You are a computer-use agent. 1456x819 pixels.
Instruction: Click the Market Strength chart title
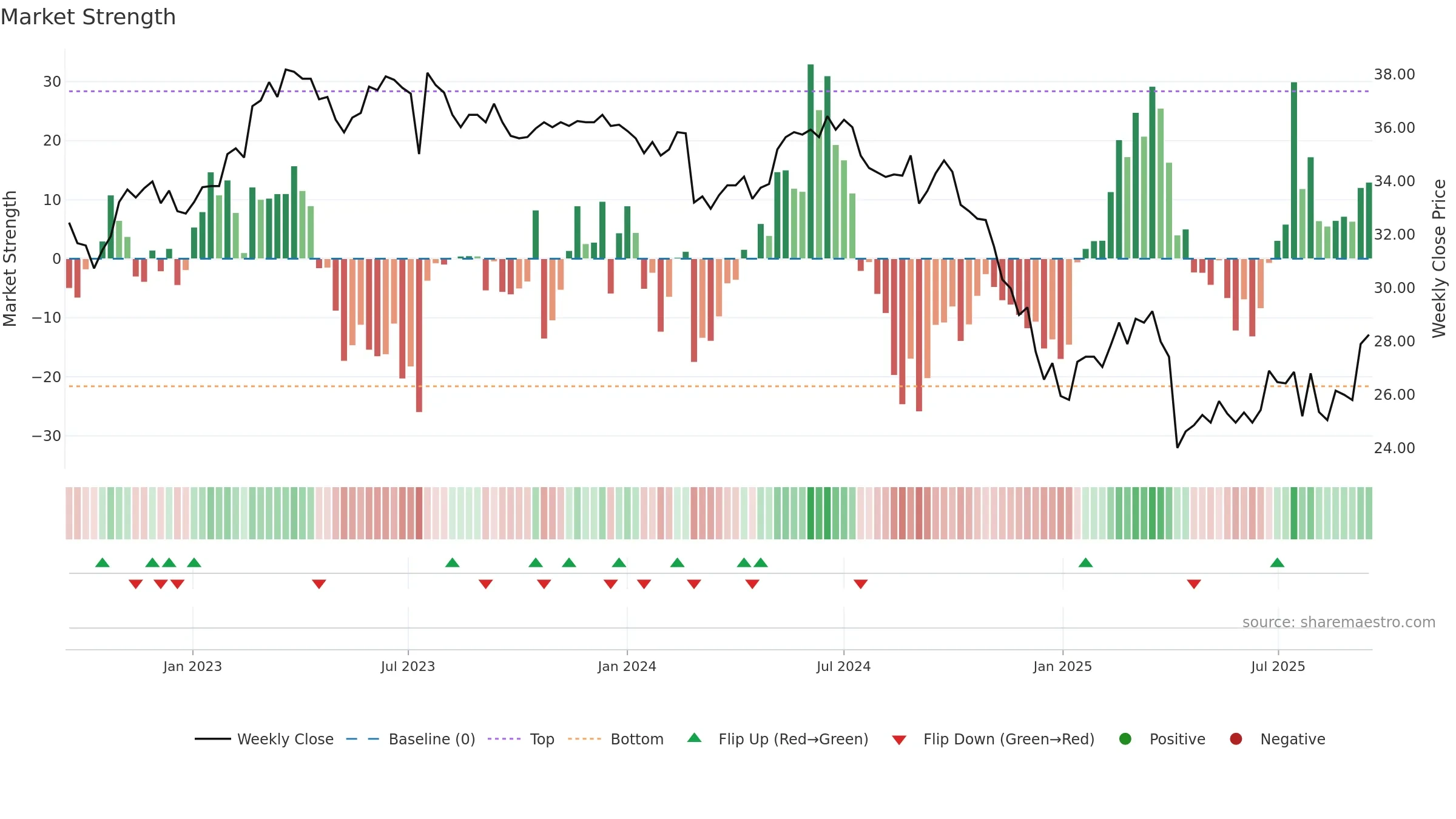pos(88,17)
